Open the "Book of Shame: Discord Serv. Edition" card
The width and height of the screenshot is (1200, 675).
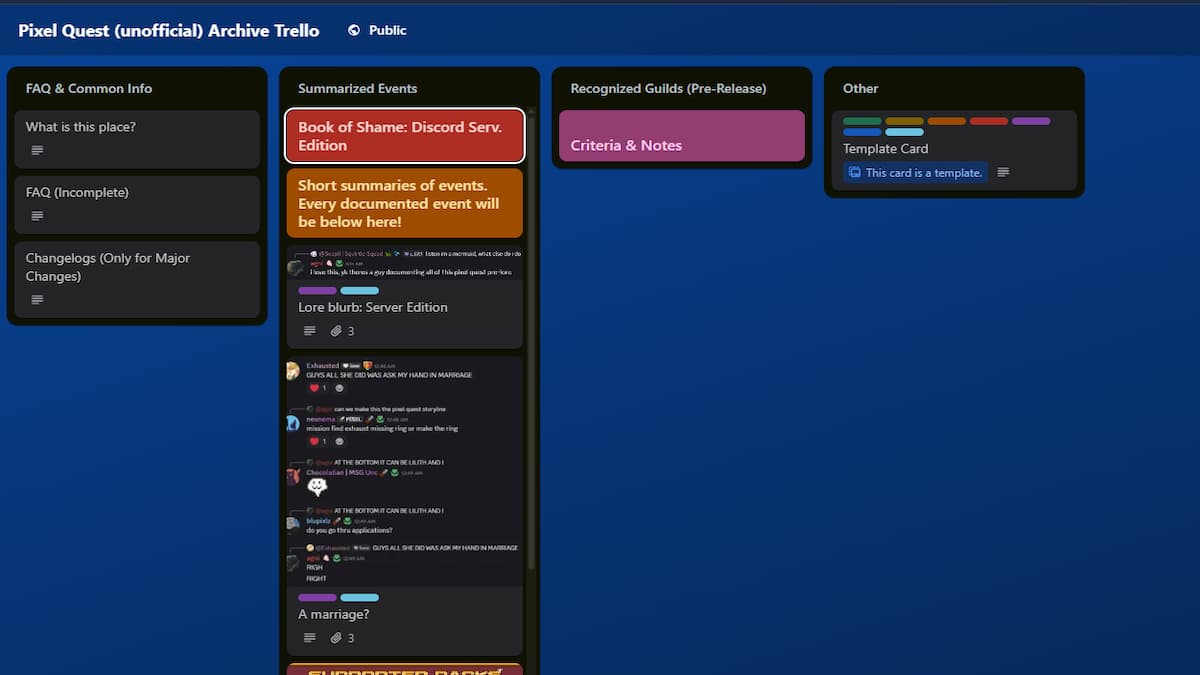click(x=404, y=135)
